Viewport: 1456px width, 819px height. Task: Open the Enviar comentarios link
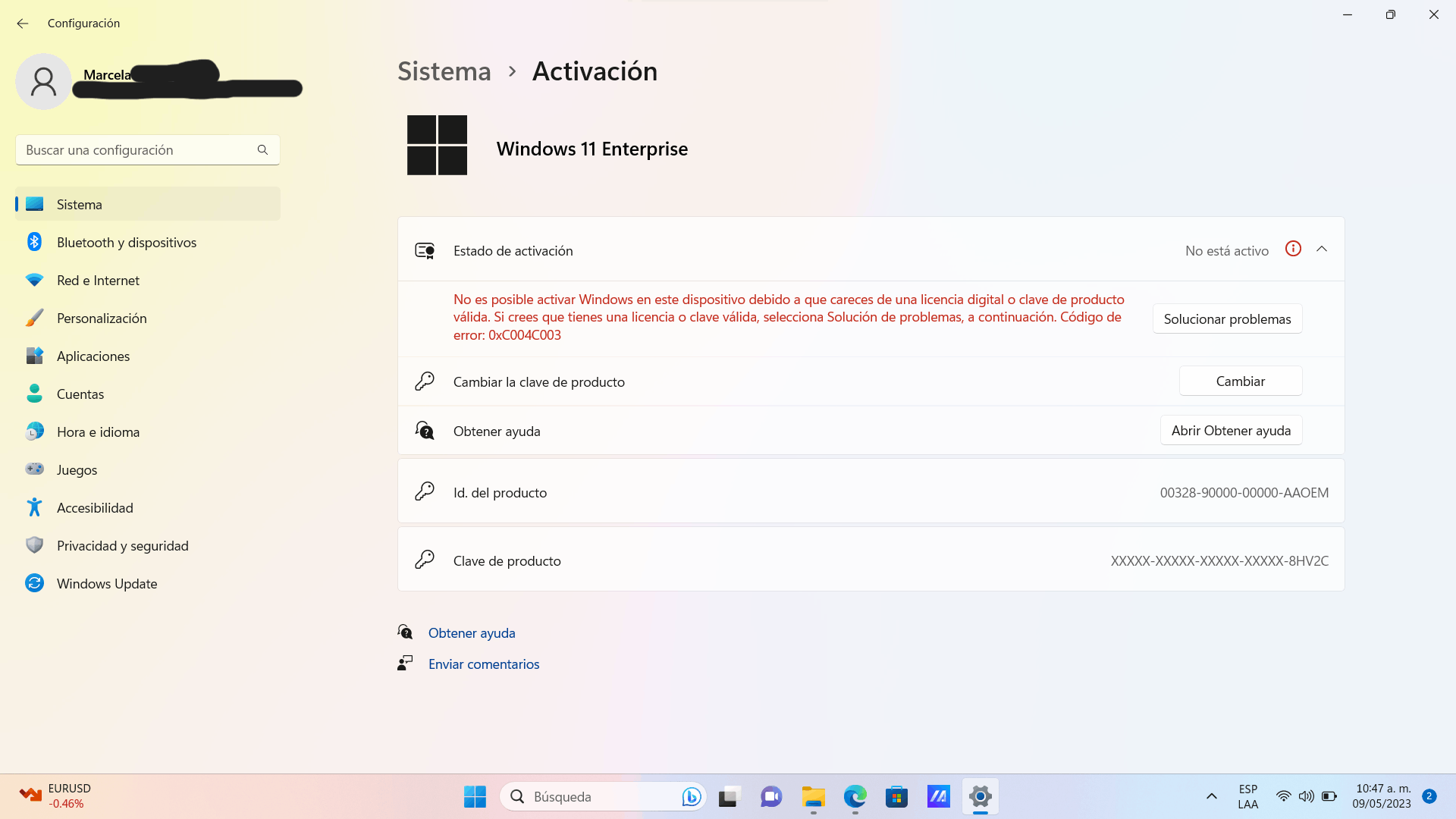point(484,664)
